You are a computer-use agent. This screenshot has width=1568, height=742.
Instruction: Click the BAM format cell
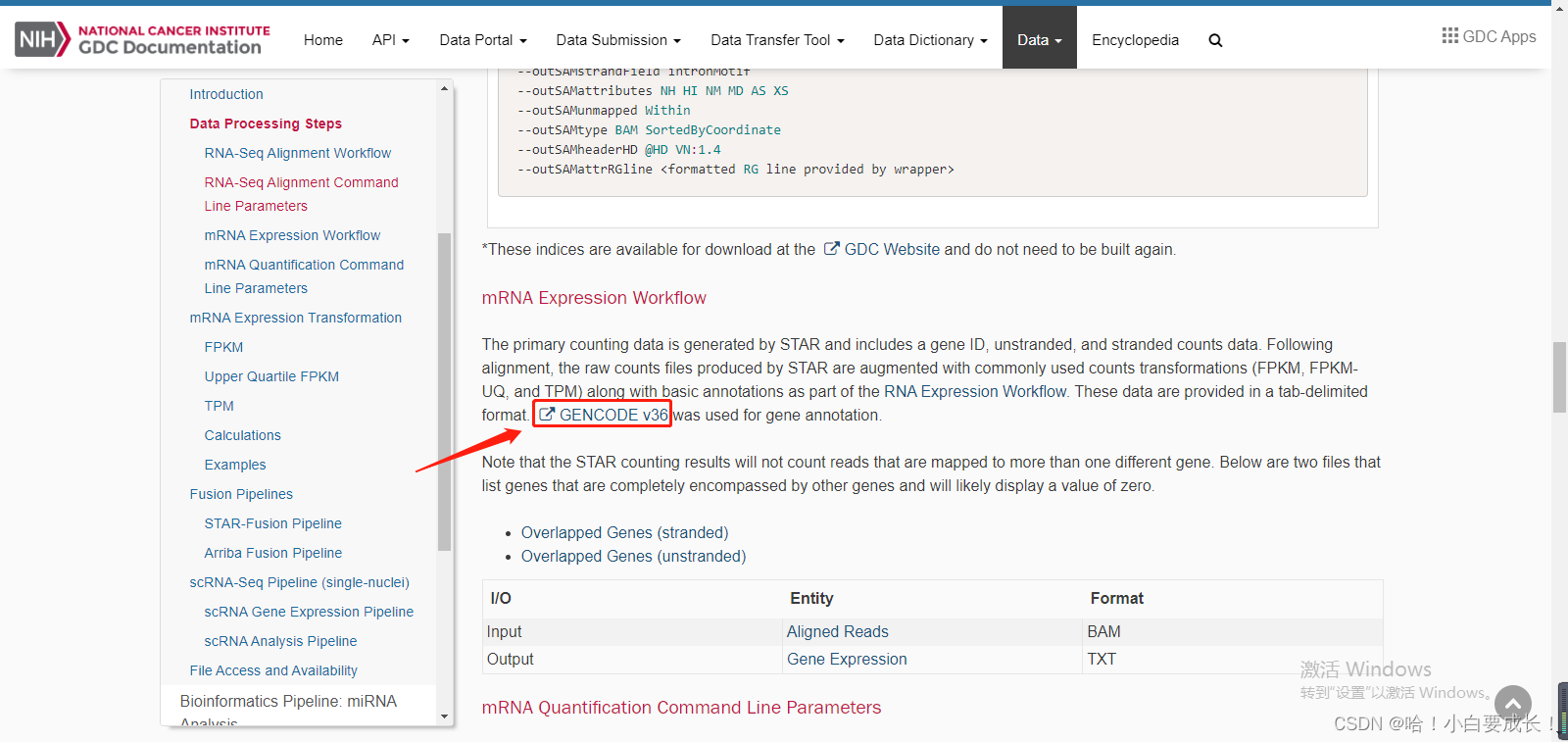pyautogui.click(x=1233, y=632)
